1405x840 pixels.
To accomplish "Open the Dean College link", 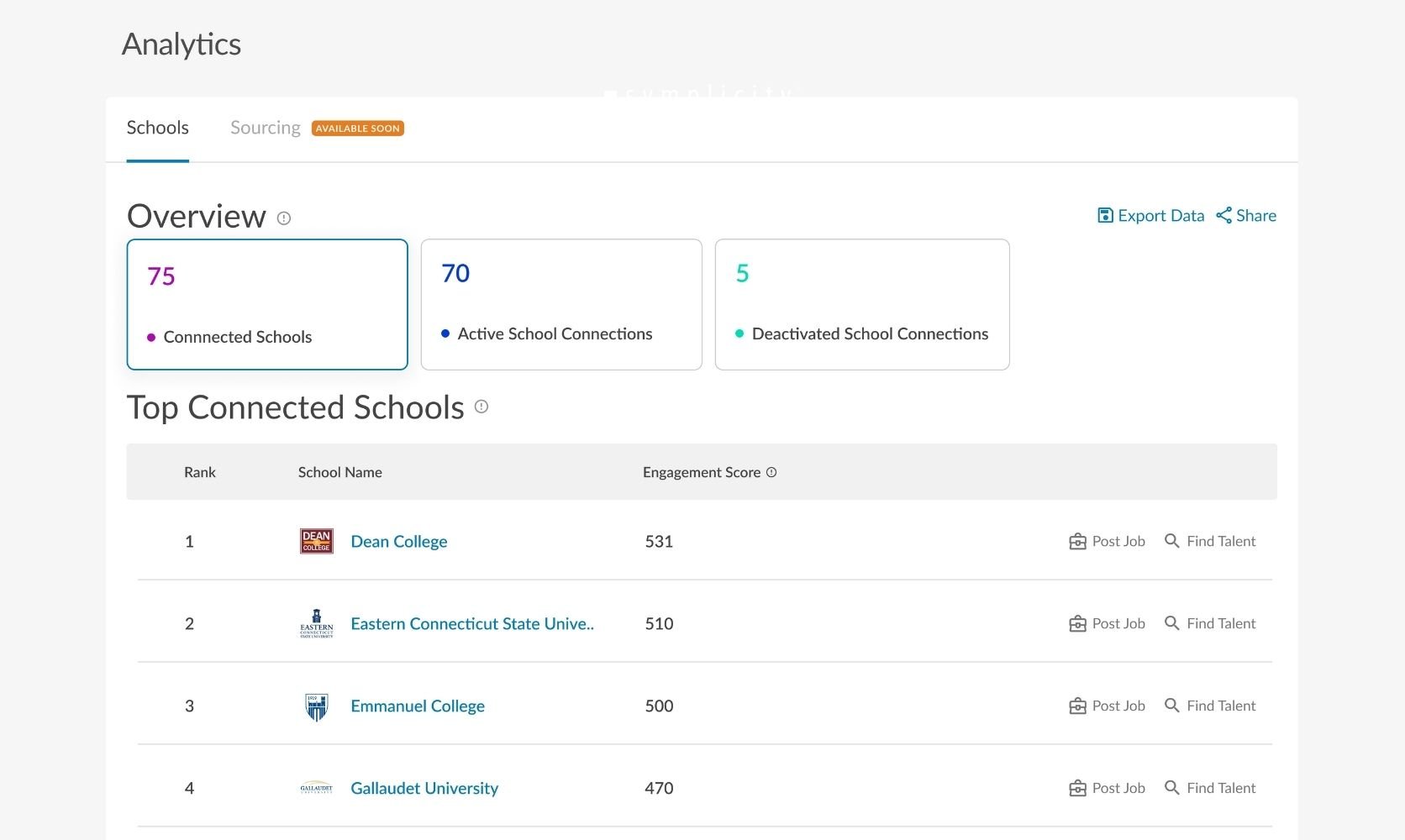I will point(399,542).
